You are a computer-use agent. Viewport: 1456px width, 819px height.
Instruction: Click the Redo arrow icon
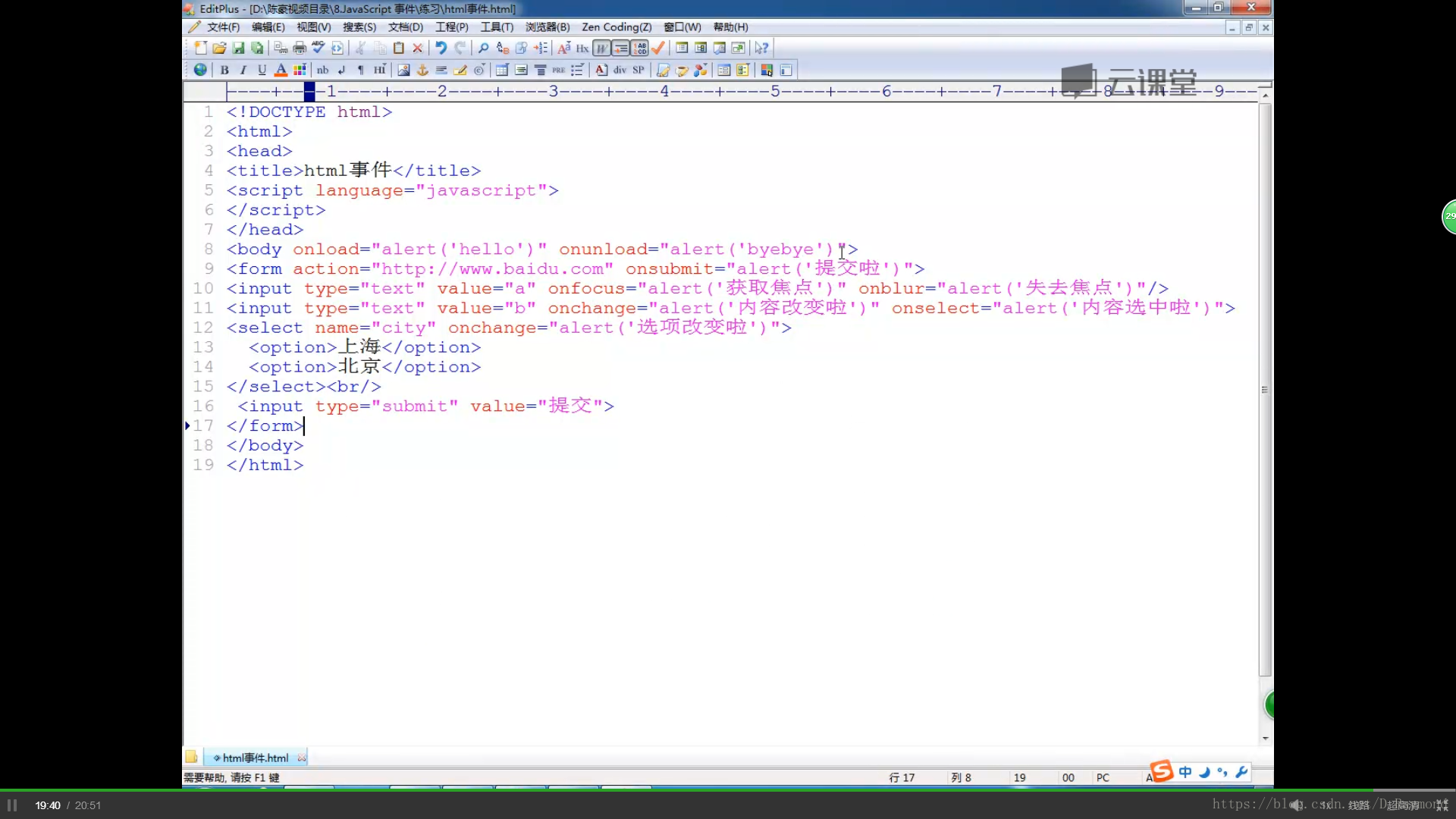[460, 48]
